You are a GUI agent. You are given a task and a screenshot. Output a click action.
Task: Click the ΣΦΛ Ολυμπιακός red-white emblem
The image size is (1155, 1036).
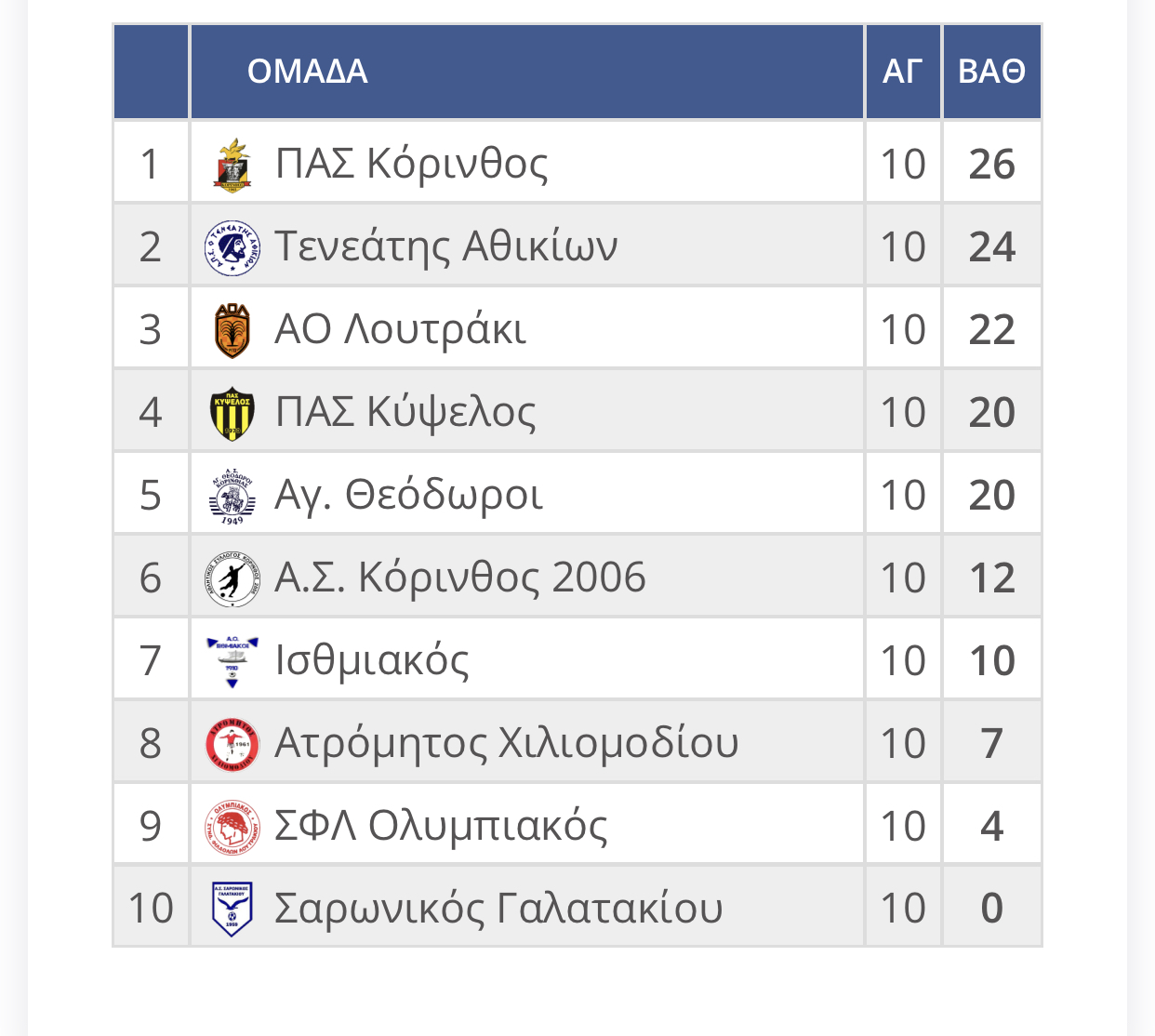pyautogui.click(x=232, y=827)
